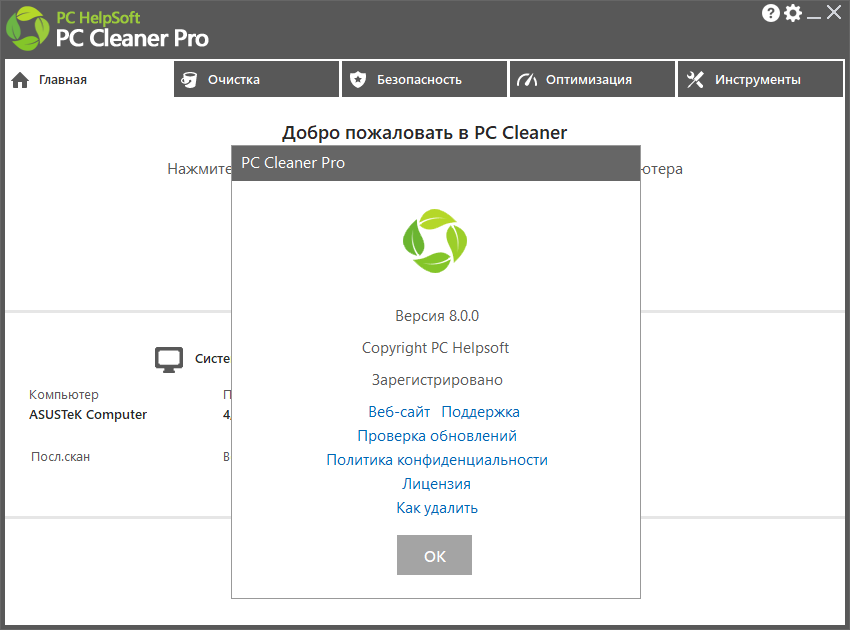The image size is (850, 630).
Task: Close the PC Cleaner Pro window
Action: click(834, 12)
